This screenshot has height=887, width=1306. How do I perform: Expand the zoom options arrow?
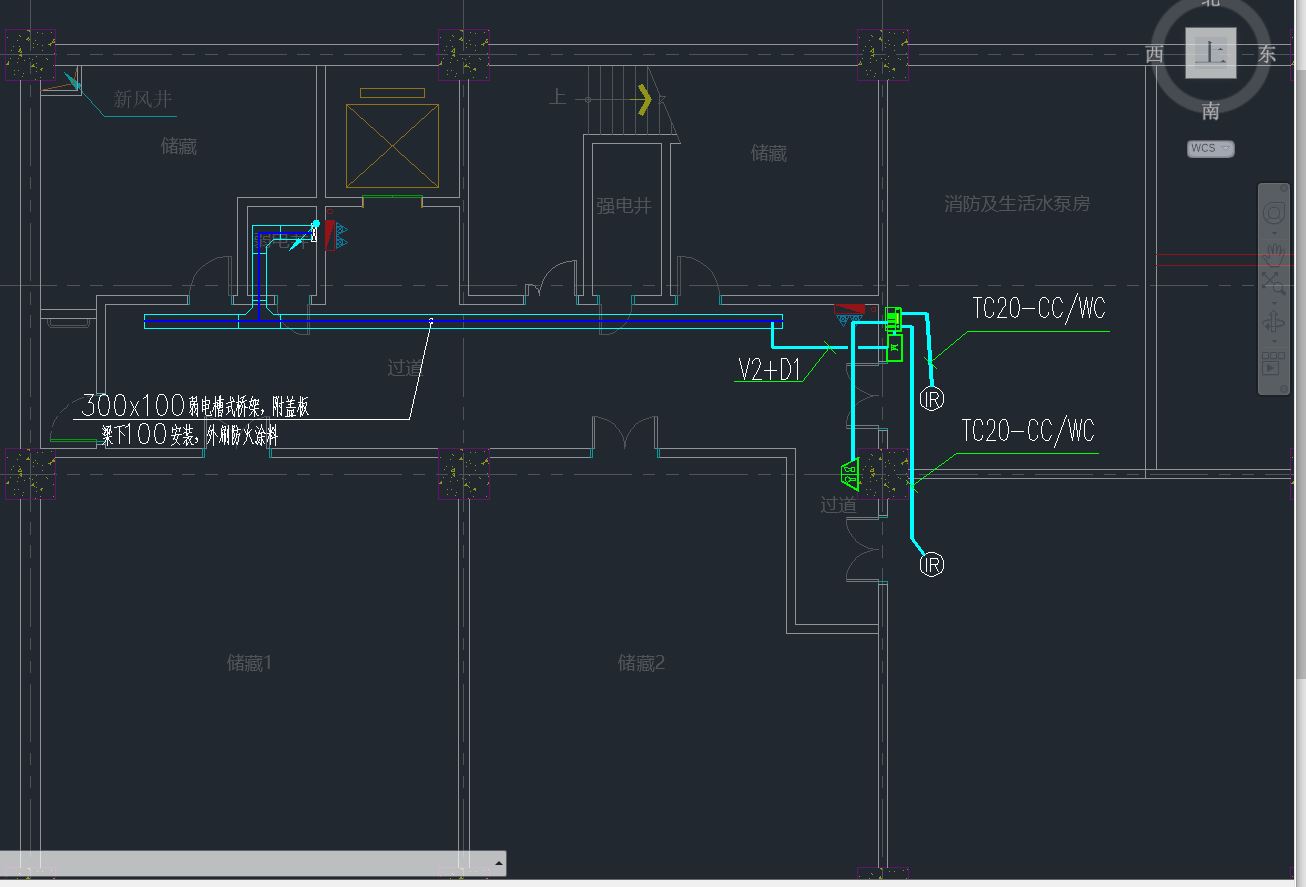(x=1274, y=303)
